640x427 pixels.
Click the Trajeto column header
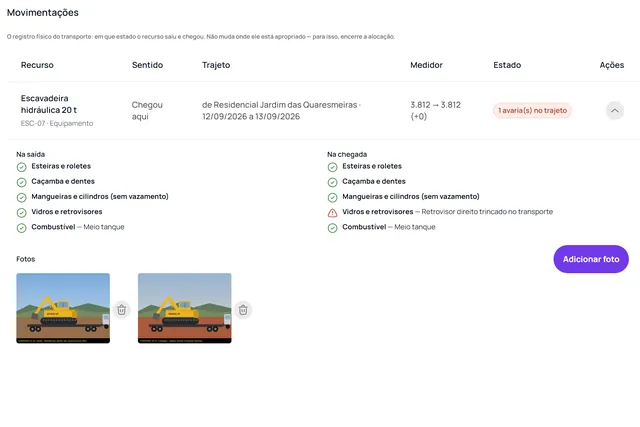[x=216, y=65]
